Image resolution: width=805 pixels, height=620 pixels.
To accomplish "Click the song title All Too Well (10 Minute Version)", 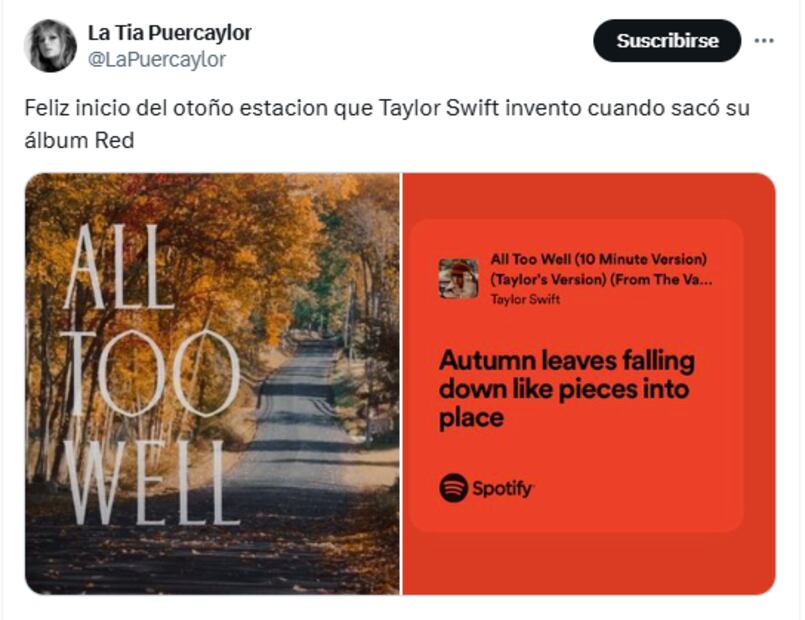I will [599, 259].
